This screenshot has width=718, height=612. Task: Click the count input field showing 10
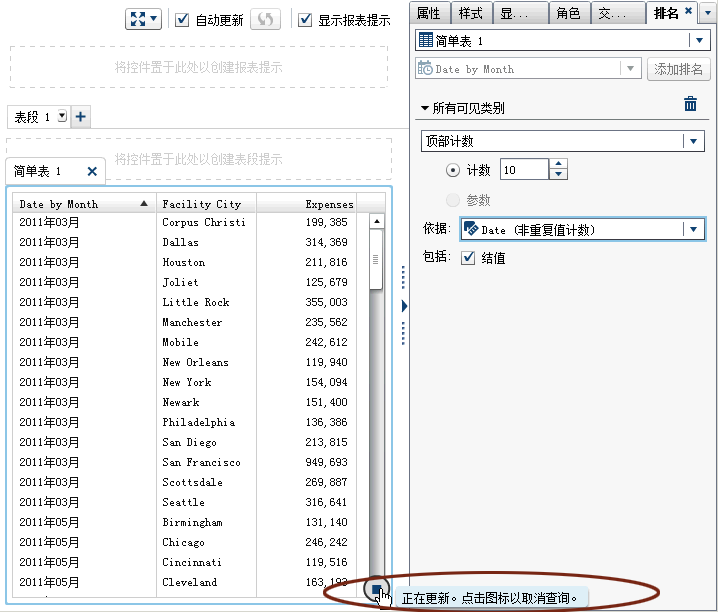coord(524,170)
